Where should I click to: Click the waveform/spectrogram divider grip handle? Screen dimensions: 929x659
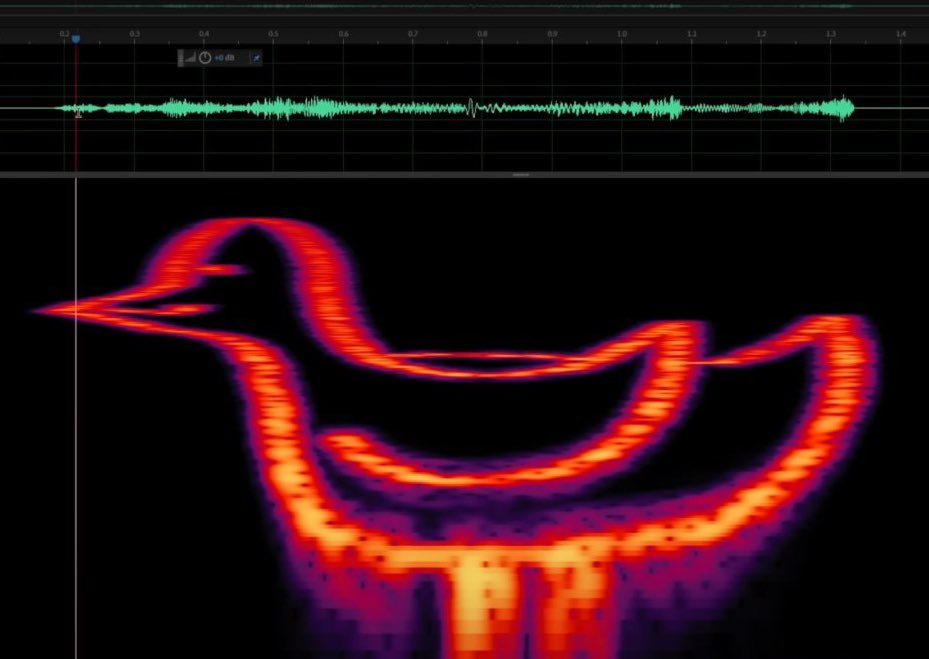pos(520,175)
